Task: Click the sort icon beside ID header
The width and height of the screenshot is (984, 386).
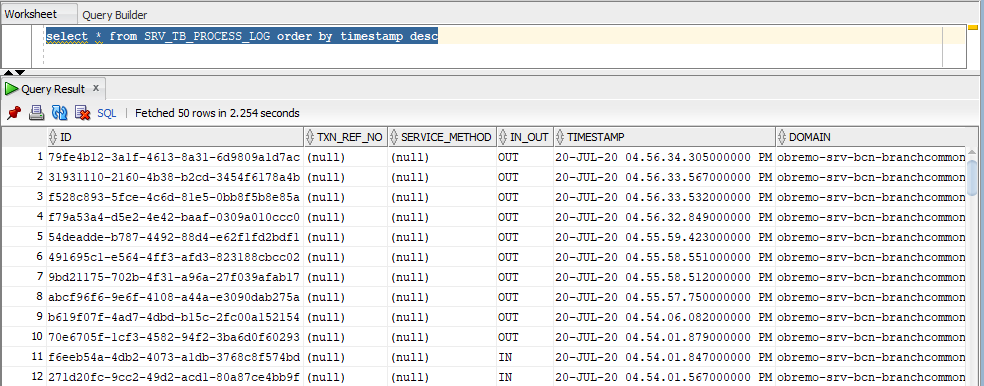Action: pos(53,137)
